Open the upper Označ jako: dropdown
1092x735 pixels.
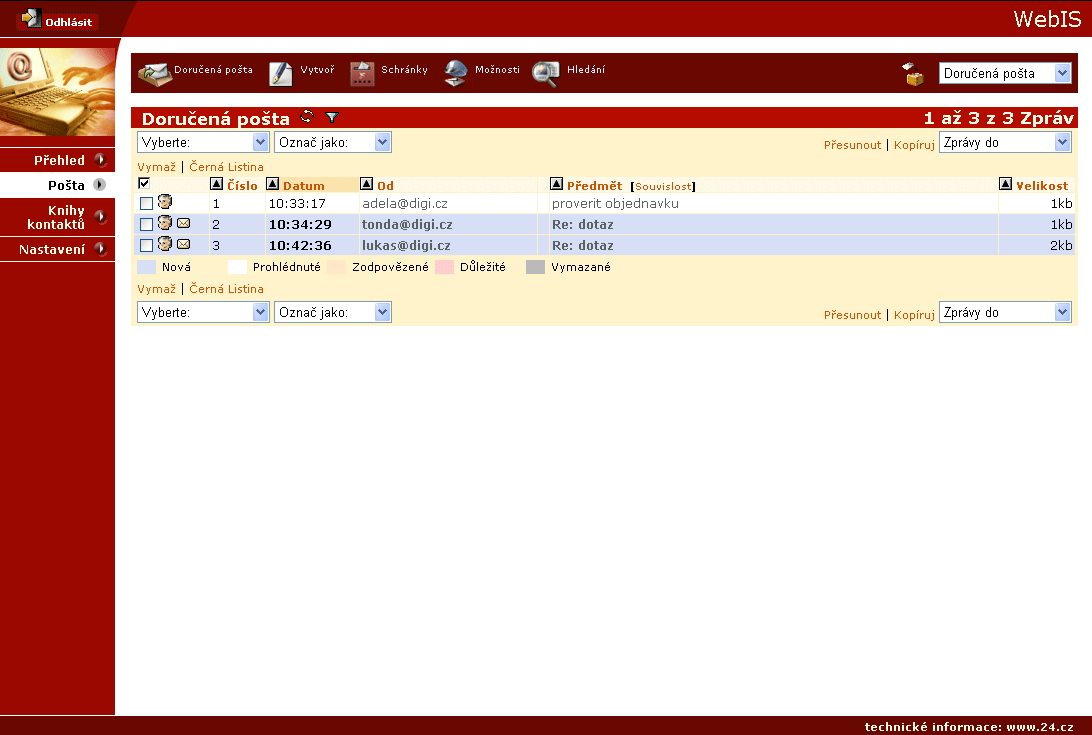click(x=333, y=142)
